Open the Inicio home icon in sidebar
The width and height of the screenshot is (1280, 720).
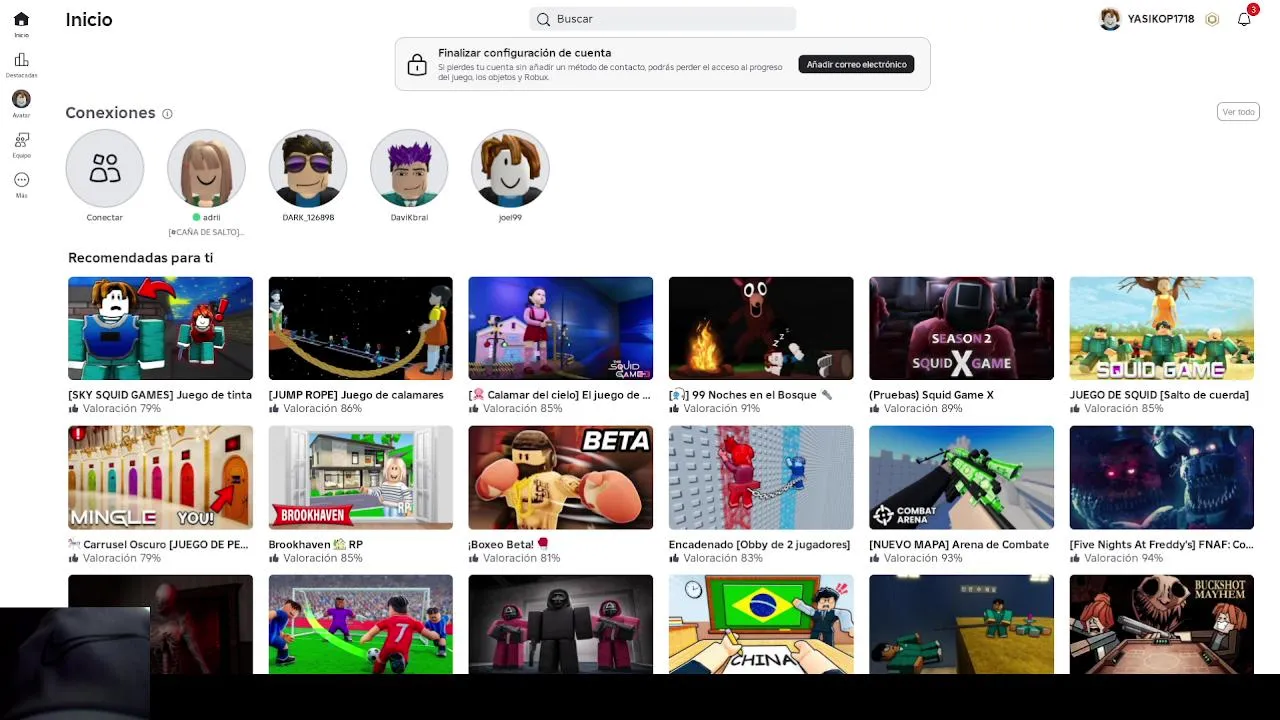(x=21, y=19)
